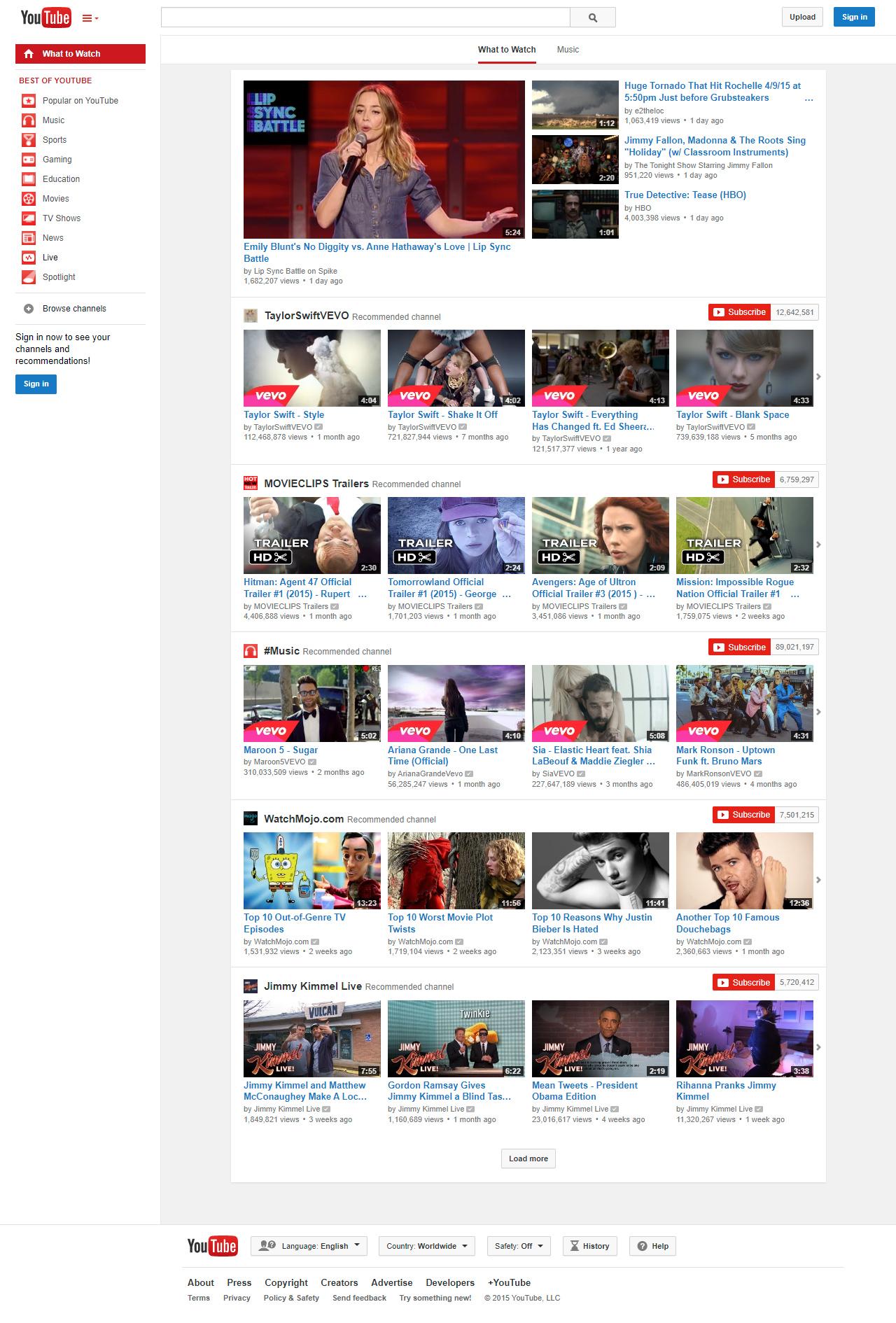
Task: Subscribe to Jimmy Kimmel Live
Action: coord(744,983)
